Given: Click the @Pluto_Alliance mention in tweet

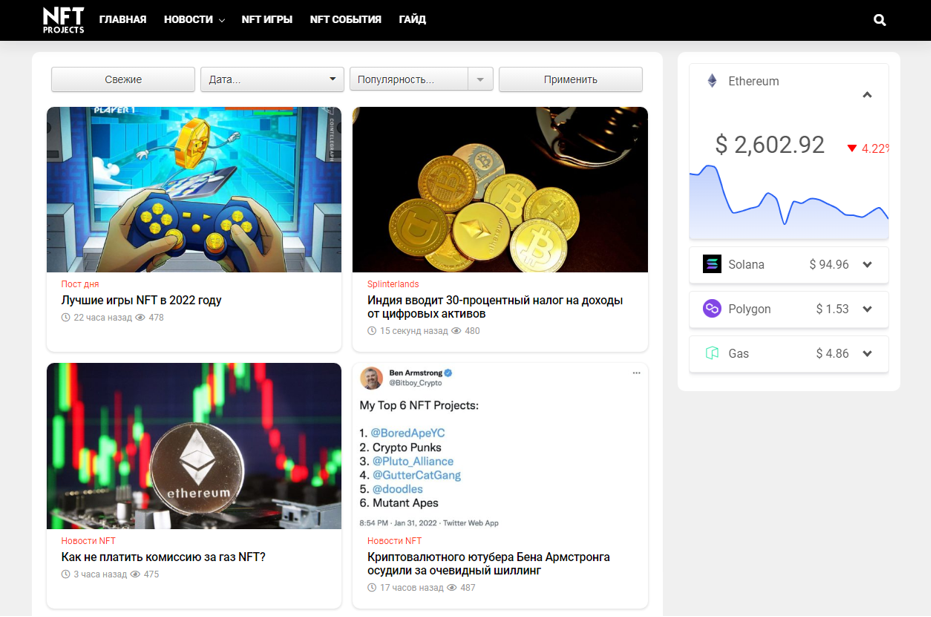Looking at the screenshot, I should tap(413, 461).
